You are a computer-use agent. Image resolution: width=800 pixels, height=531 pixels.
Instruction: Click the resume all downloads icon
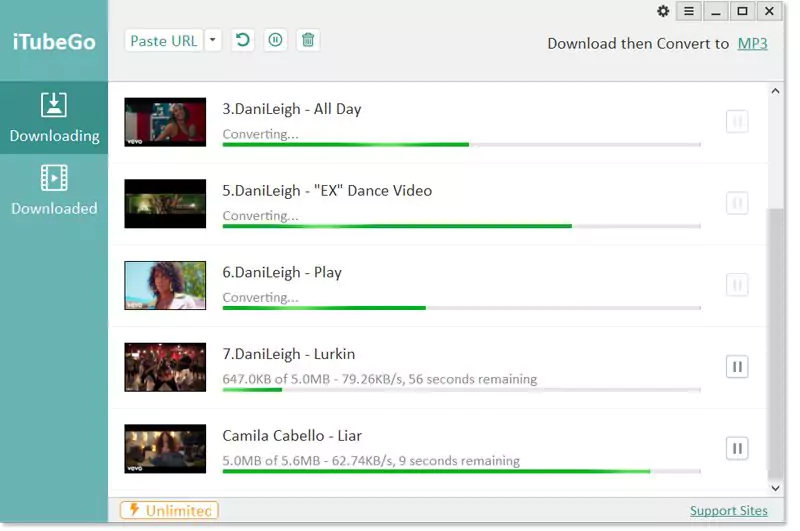(x=242, y=40)
